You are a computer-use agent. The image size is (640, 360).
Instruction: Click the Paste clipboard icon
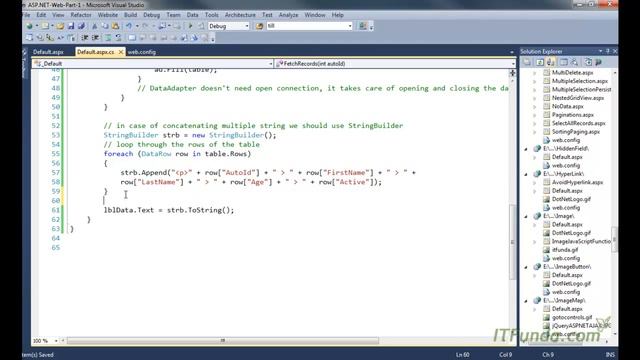[x=115, y=26]
